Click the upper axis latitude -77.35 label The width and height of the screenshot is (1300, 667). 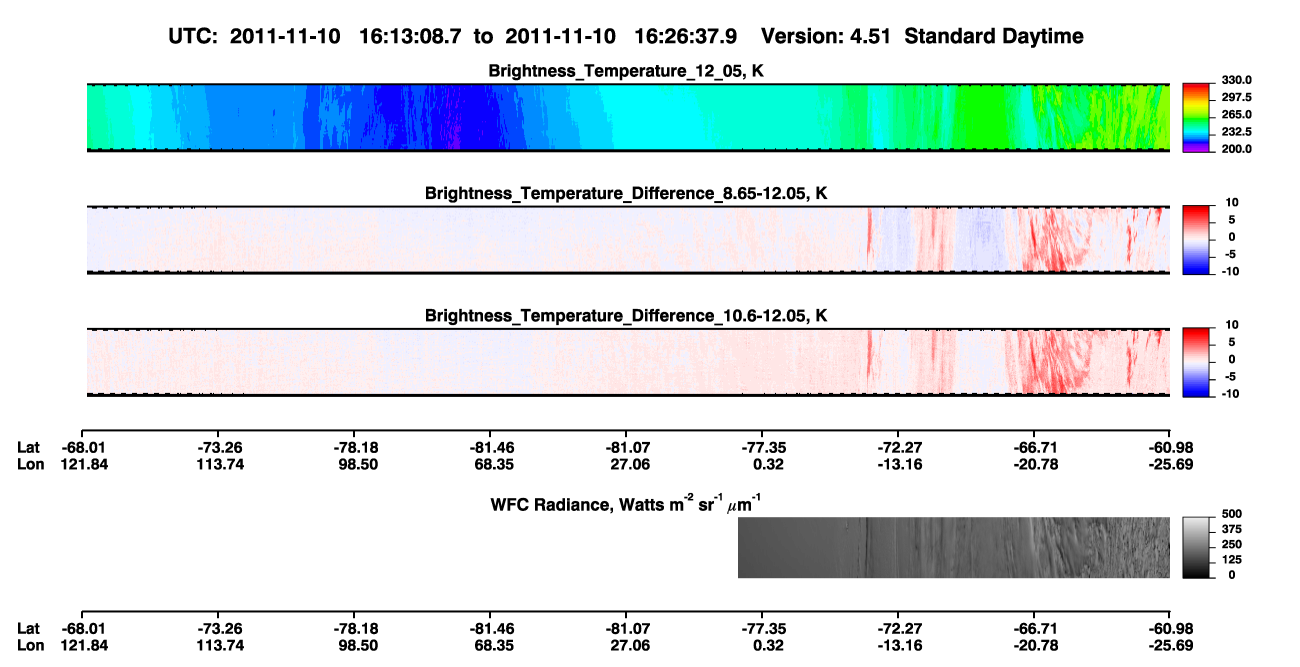762,447
